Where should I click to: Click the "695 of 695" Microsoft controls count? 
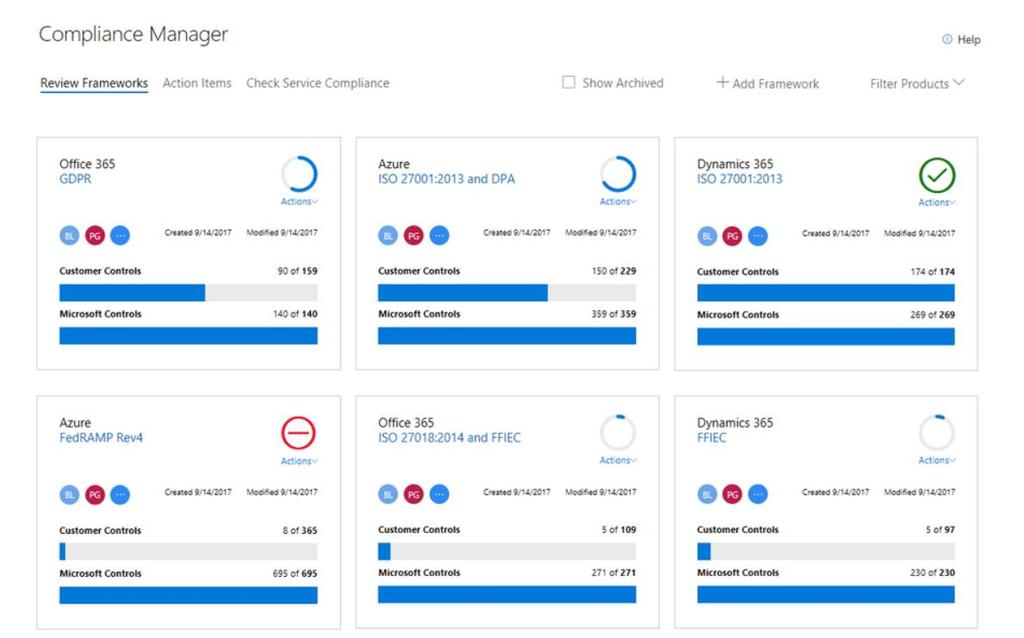pos(295,573)
